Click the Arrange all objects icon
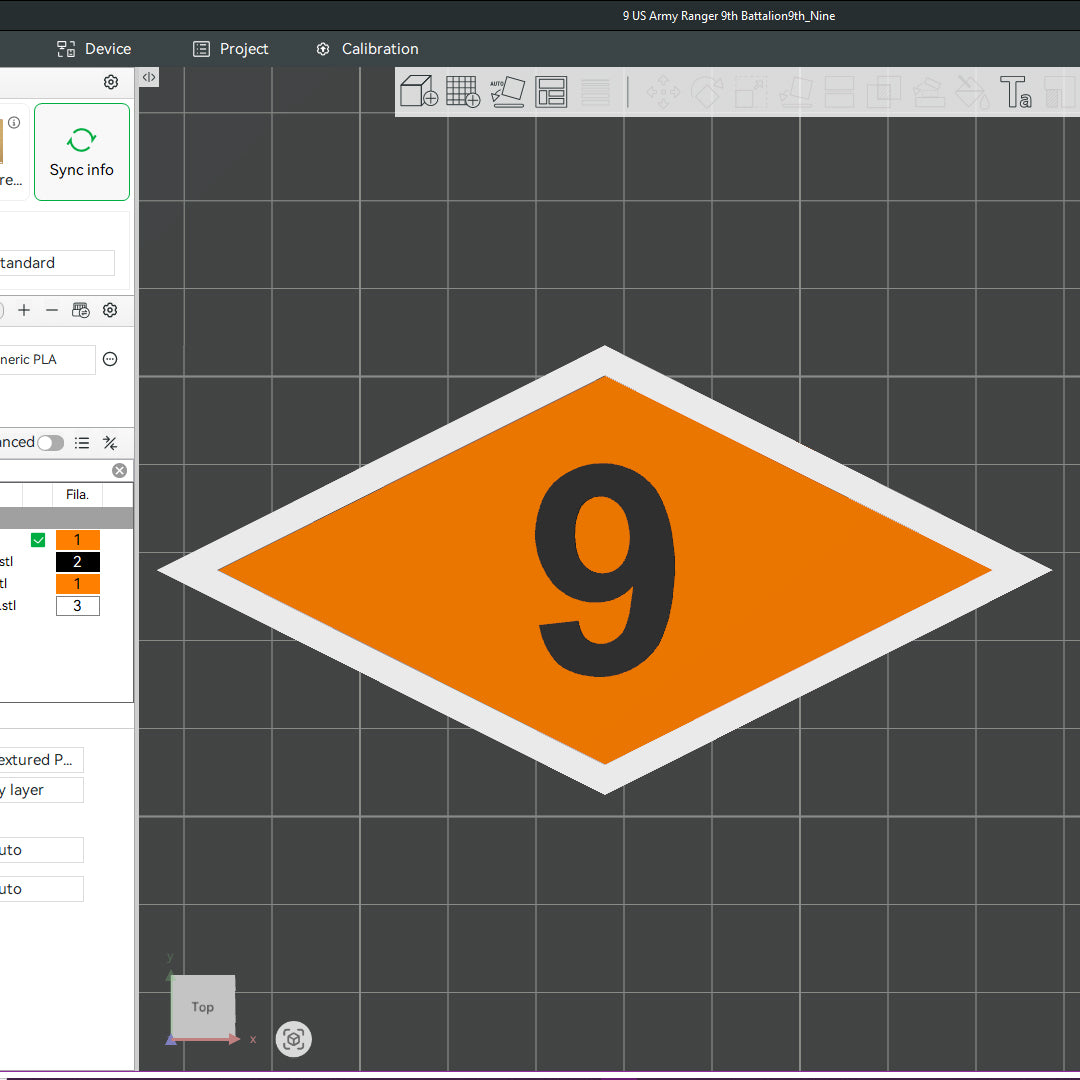 coord(551,92)
